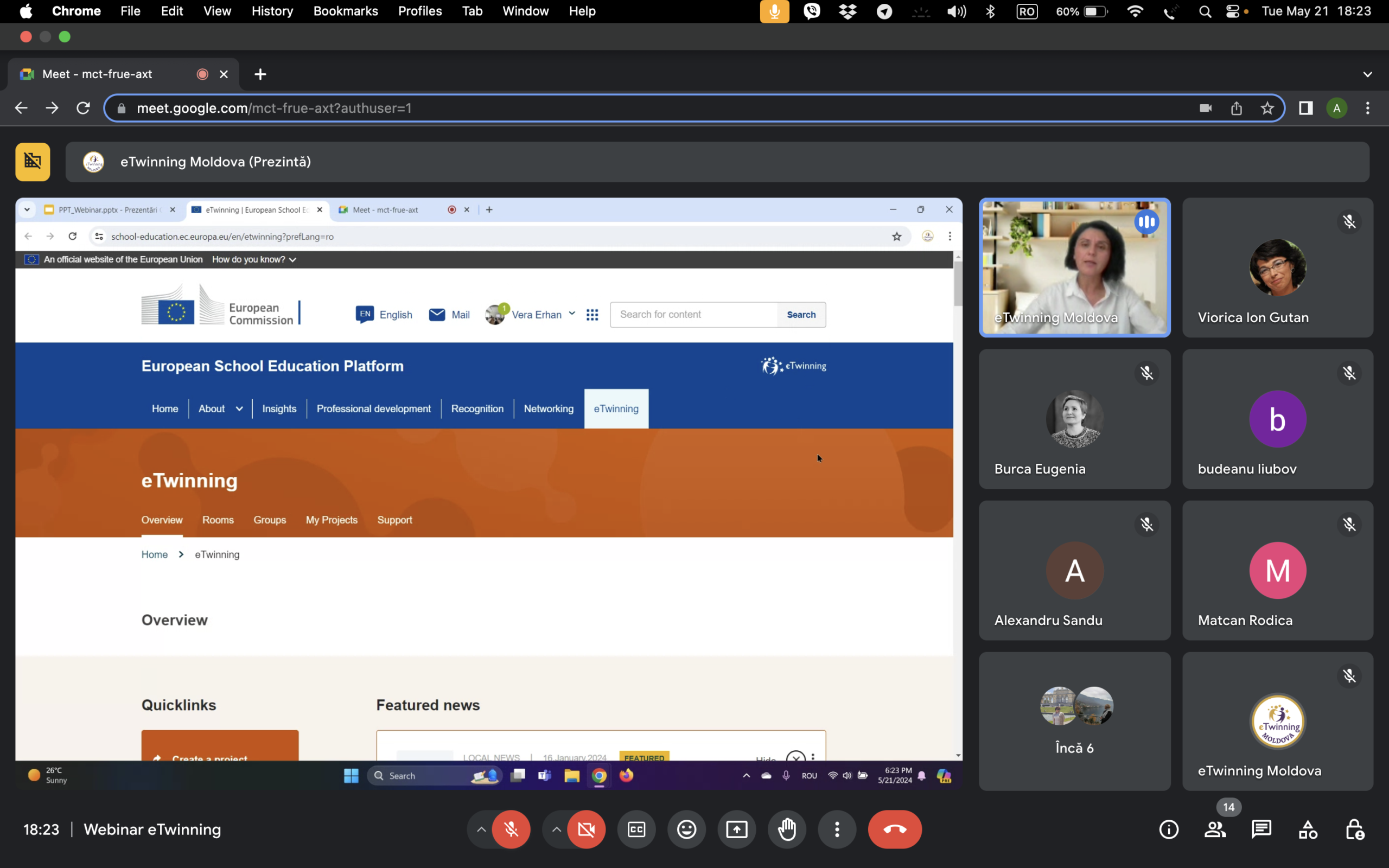Open the activities shapes icon
Viewport: 1389px width, 868px height.
point(1308,829)
